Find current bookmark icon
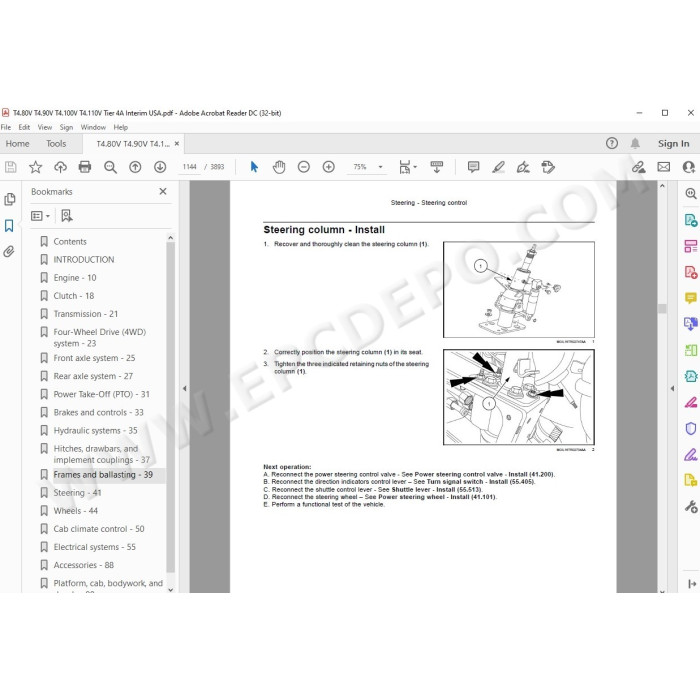The height and width of the screenshot is (700, 700). tap(67, 216)
